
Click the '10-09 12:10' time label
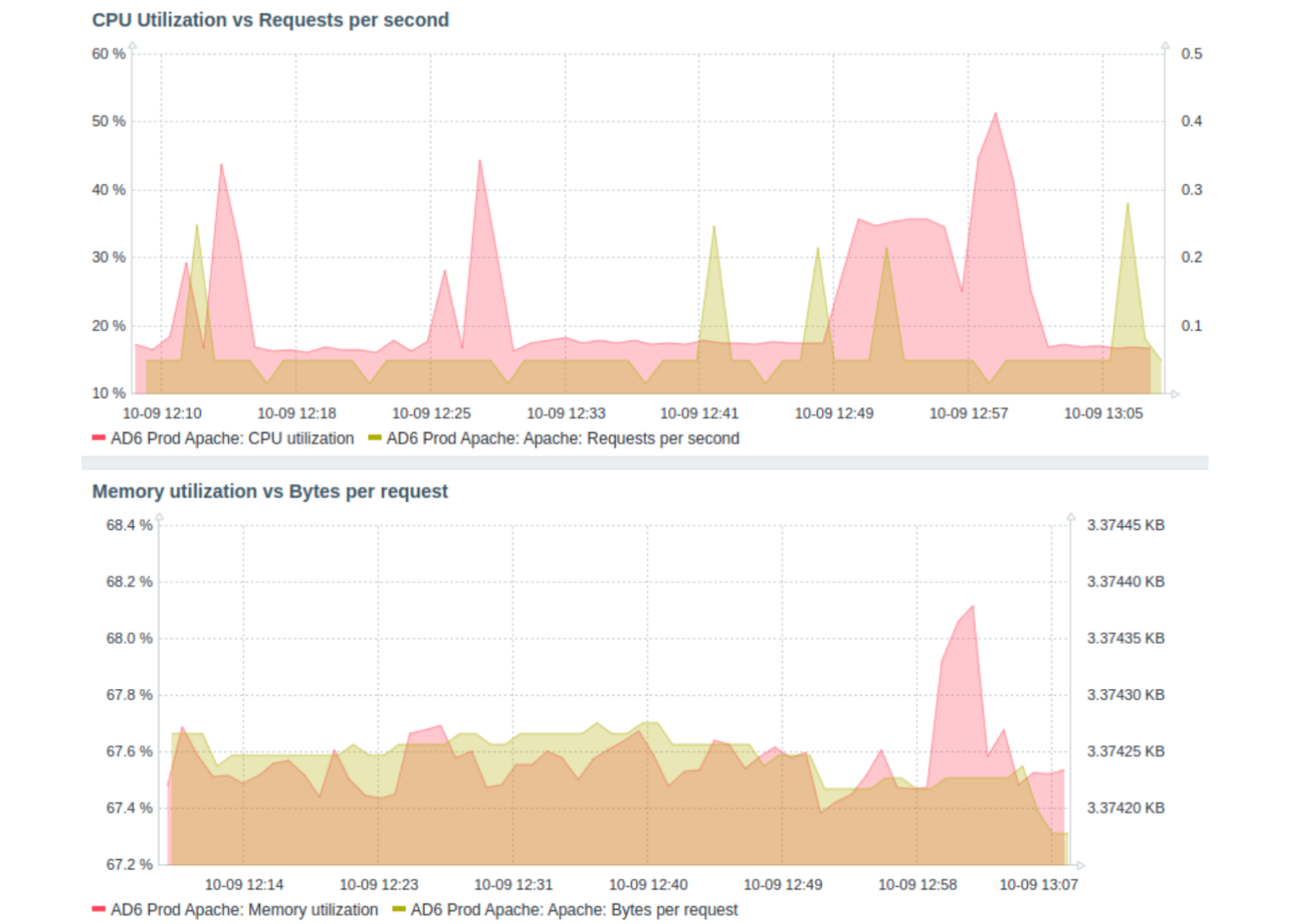pyautogui.click(x=162, y=414)
